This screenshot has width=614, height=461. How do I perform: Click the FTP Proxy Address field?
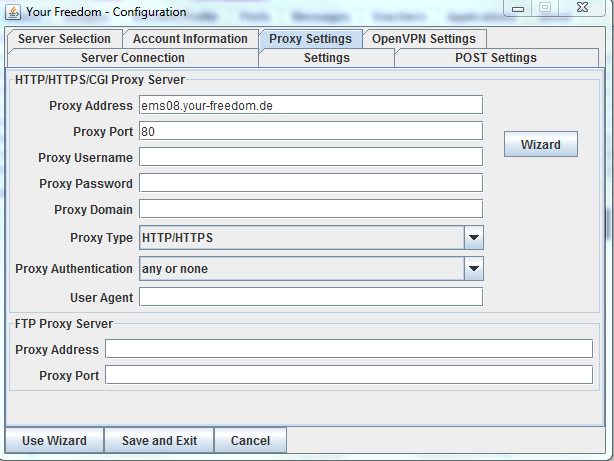pyautogui.click(x=349, y=349)
